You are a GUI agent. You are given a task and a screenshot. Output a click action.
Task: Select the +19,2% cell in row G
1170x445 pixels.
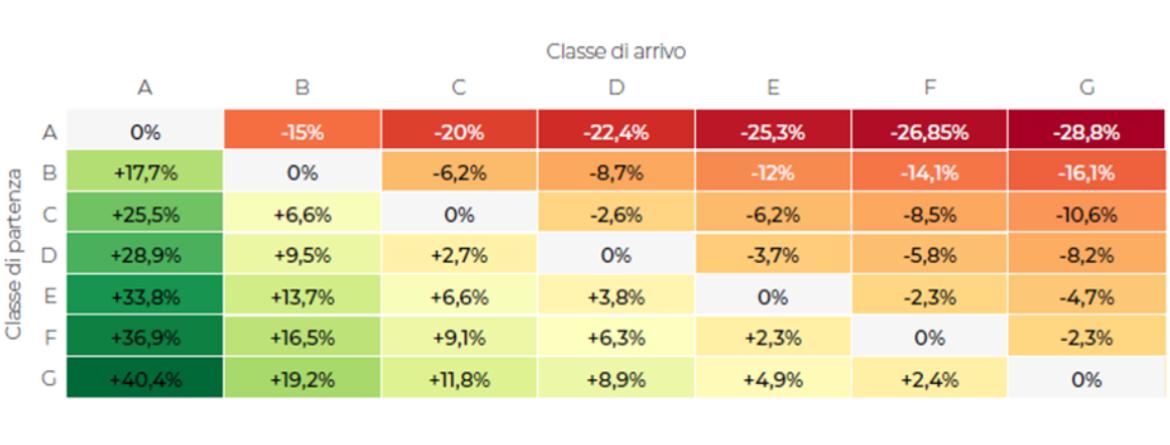(x=302, y=380)
